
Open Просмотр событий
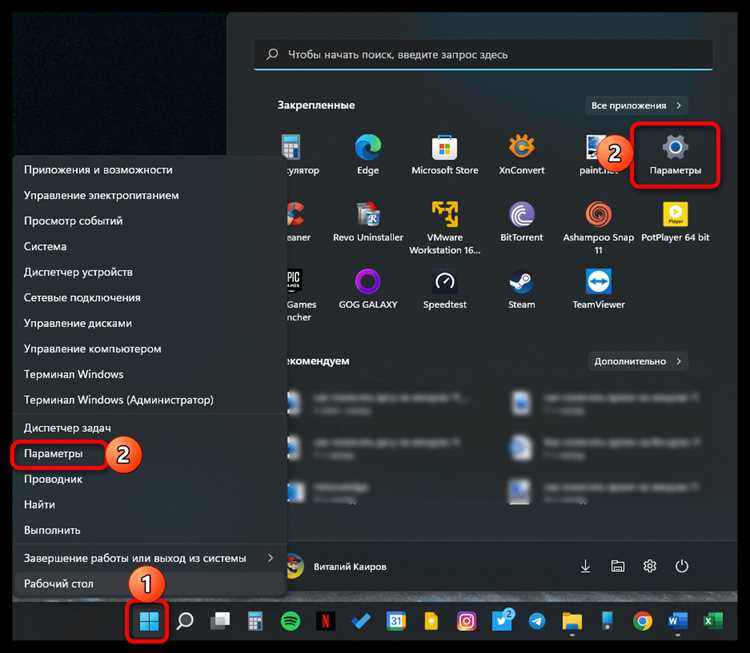(x=149, y=221)
